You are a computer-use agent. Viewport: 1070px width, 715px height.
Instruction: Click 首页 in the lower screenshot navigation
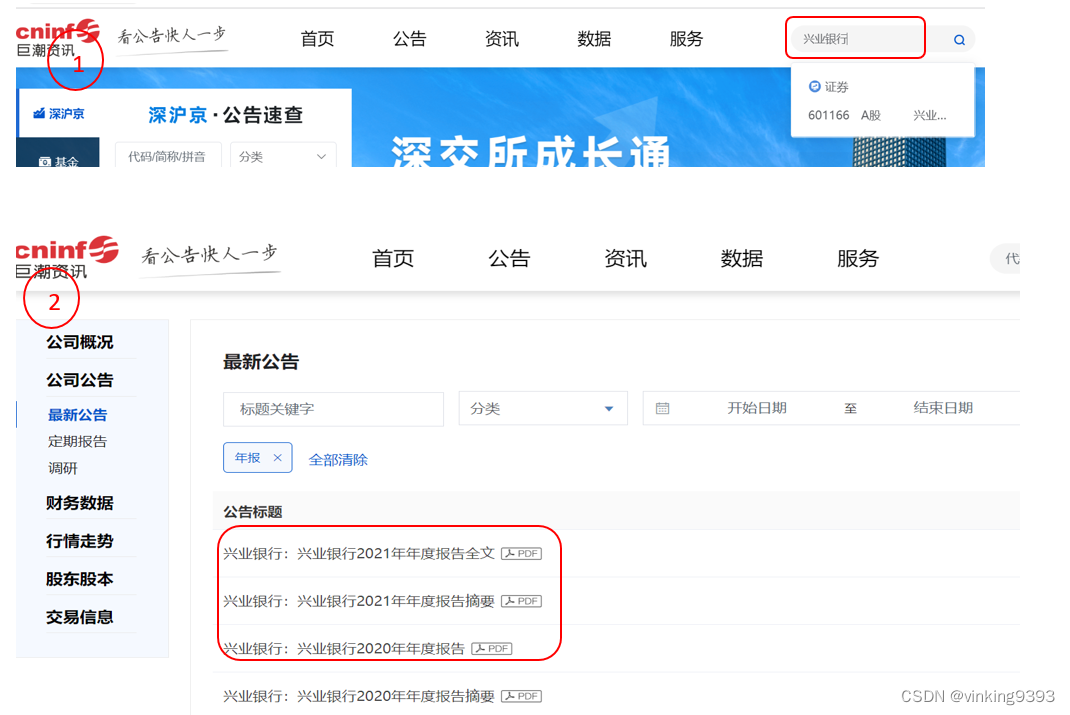point(393,259)
